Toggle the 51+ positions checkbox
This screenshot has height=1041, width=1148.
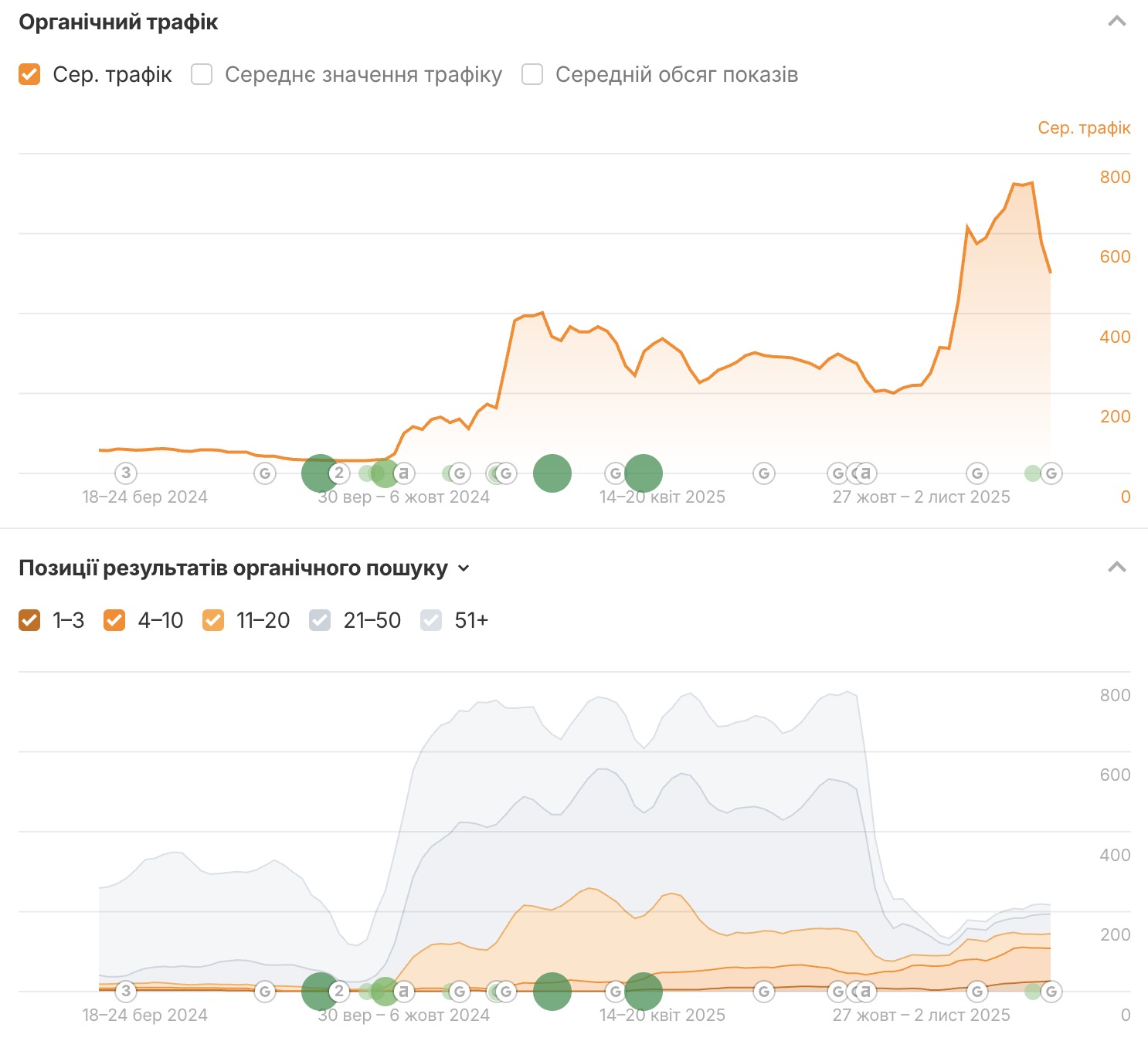pyautogui.click(x=431, y=620)
